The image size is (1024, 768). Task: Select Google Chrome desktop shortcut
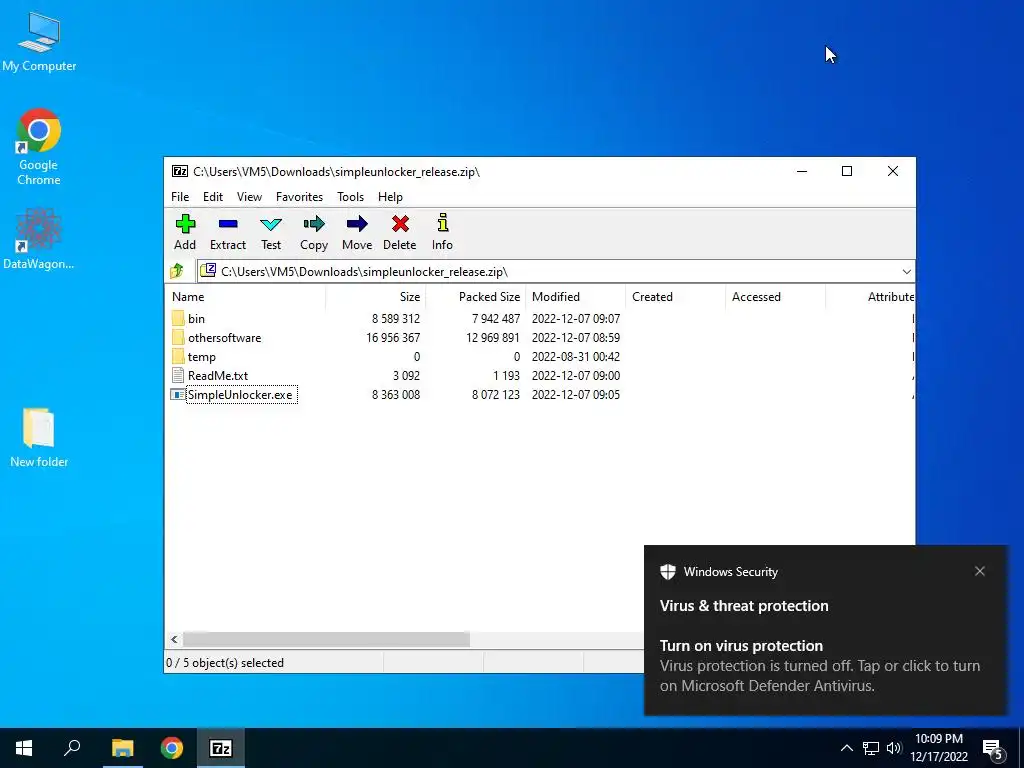pos(39,147)
